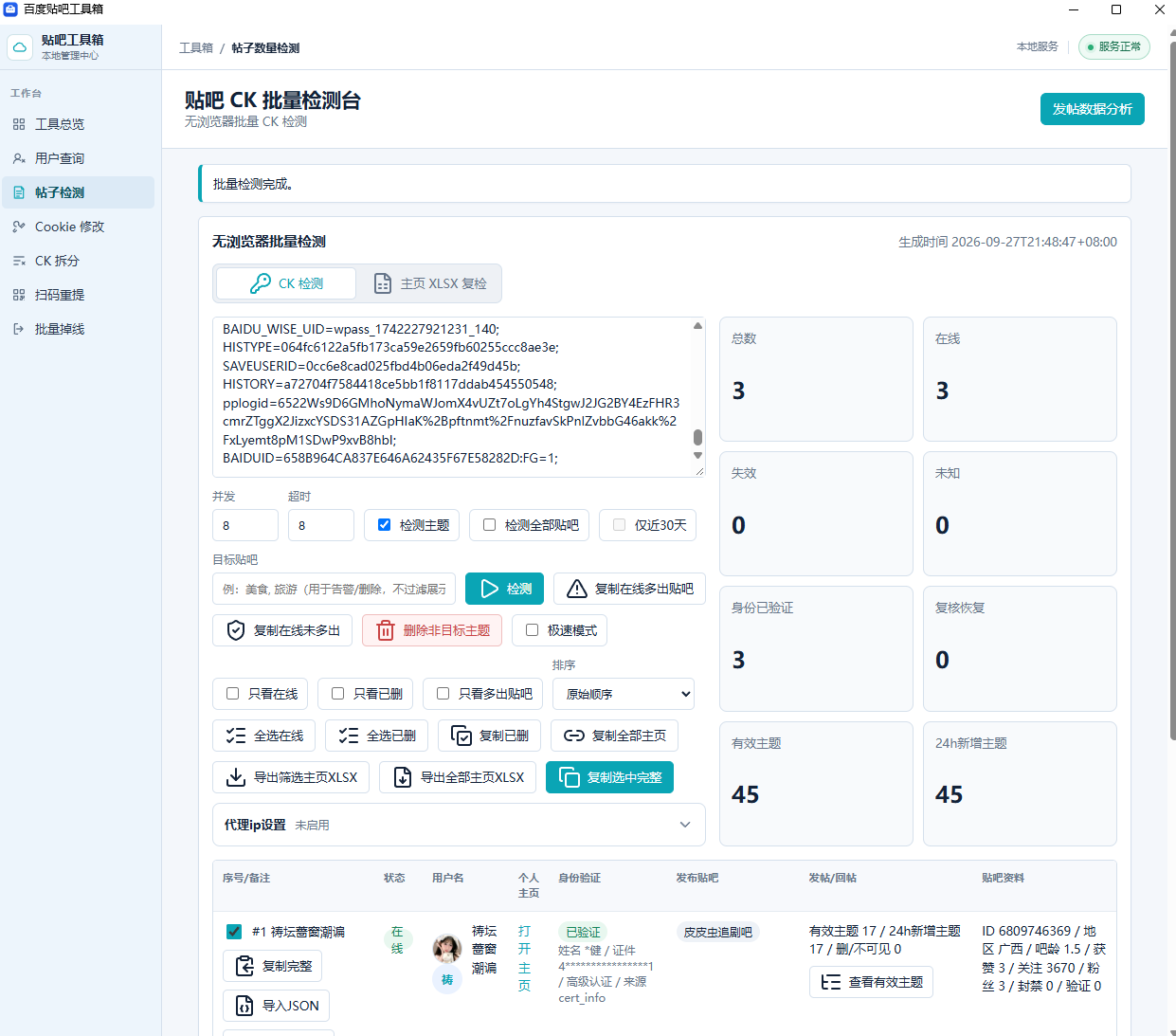Open CK 拆分 in the sidebar
Image resolution: width=1176 pixels, height=1036 pixels.
point(78,261)
